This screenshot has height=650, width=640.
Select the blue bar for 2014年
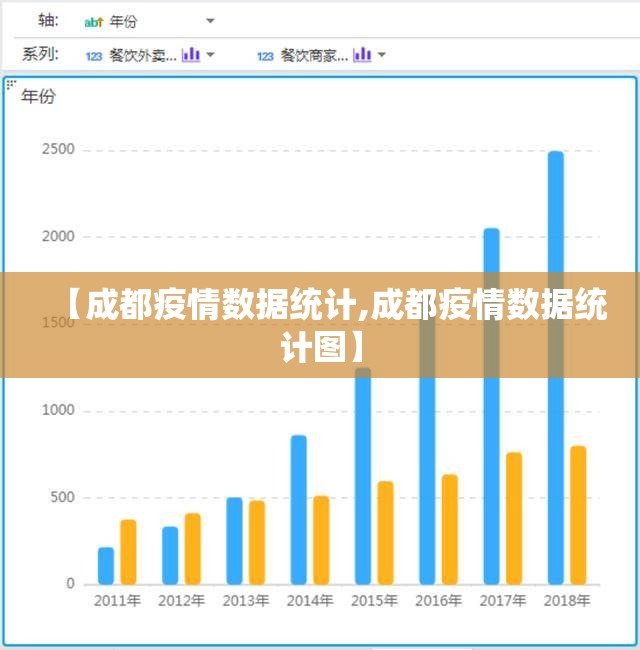click(x=299, y=510)
